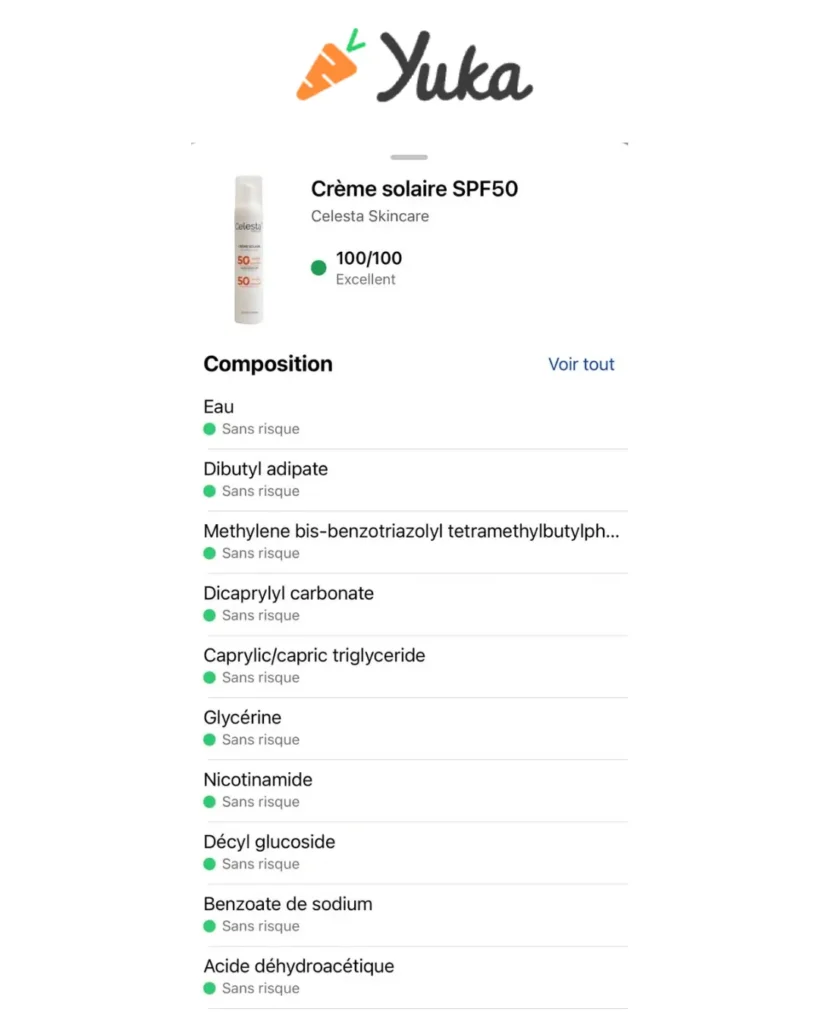This screenshot has height=1024, width=819.
Task: Tap green dot beside Dibutyl adipate
Action: 210,491
